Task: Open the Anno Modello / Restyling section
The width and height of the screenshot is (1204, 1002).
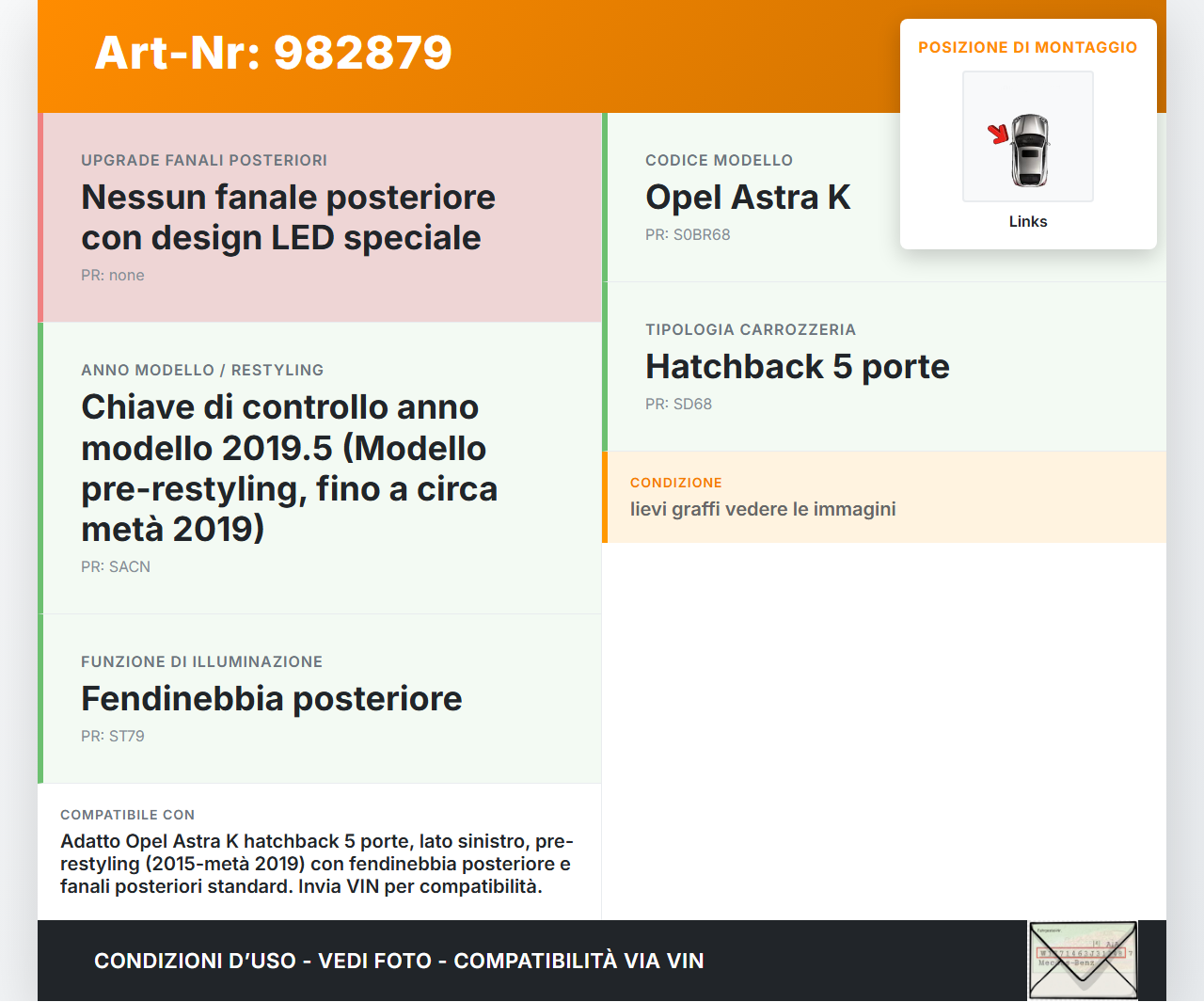Action: point(202,370)
